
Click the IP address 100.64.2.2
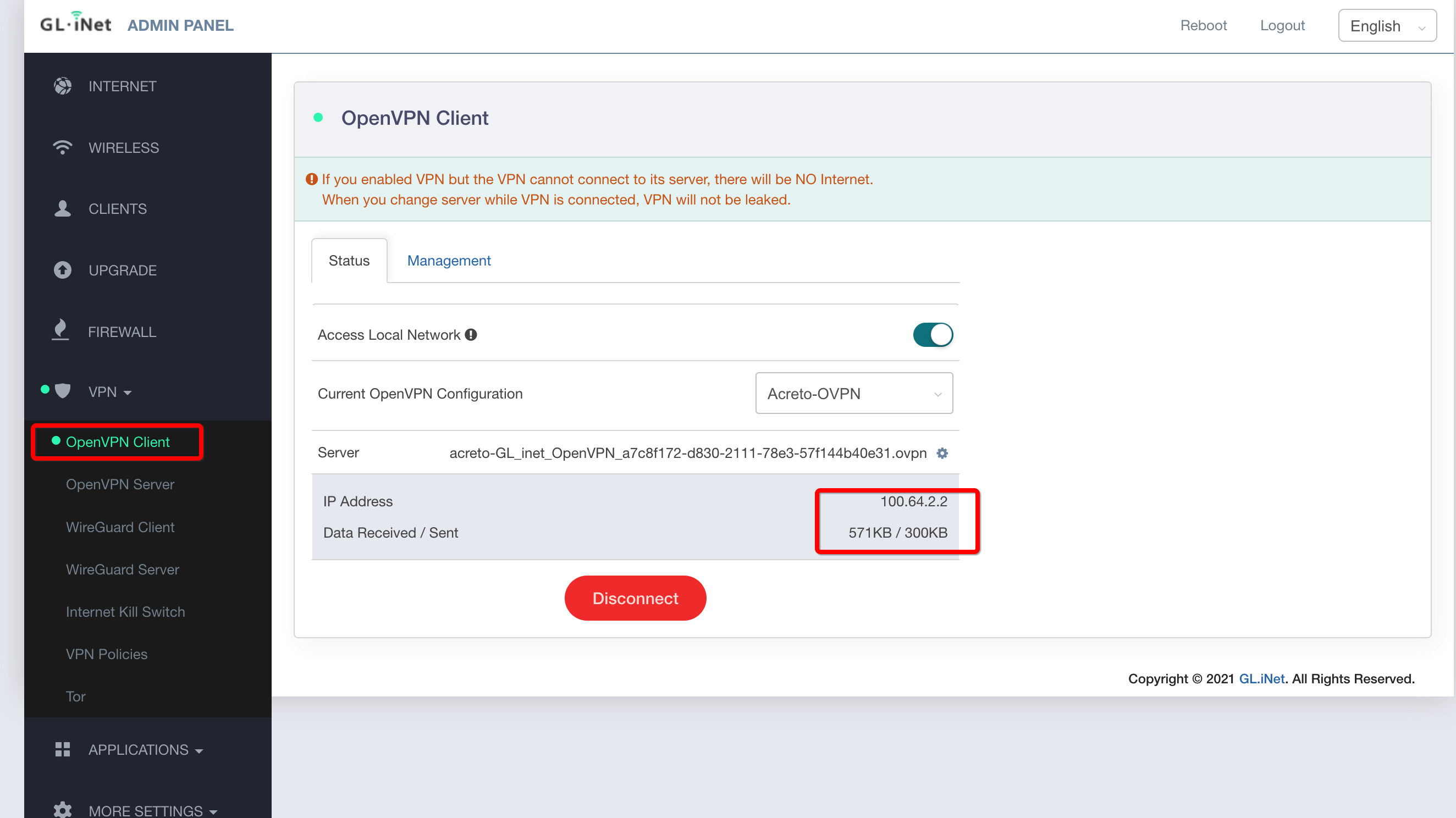click(913, 501)
